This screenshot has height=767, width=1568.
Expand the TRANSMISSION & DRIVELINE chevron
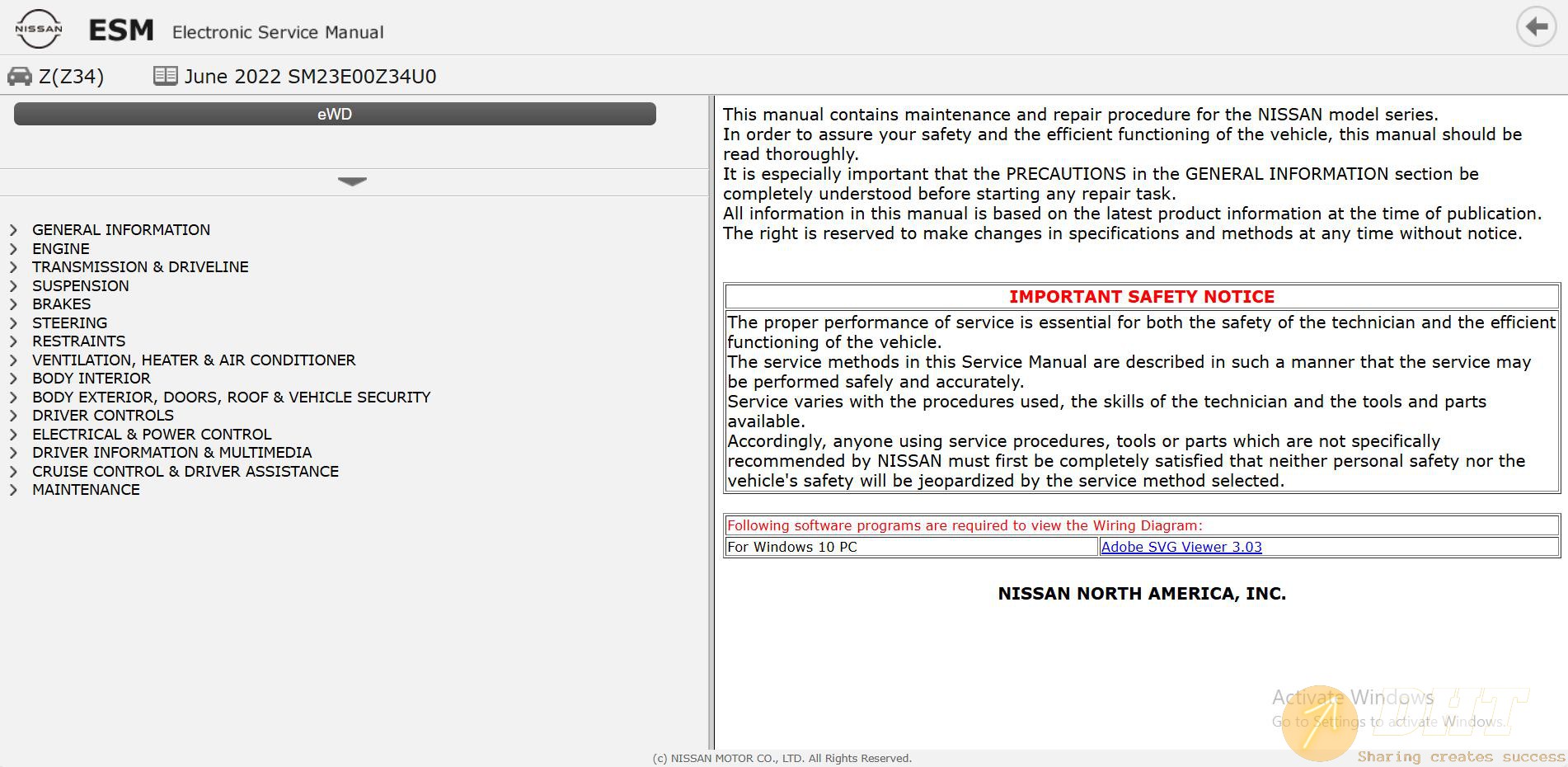point(13,267)
